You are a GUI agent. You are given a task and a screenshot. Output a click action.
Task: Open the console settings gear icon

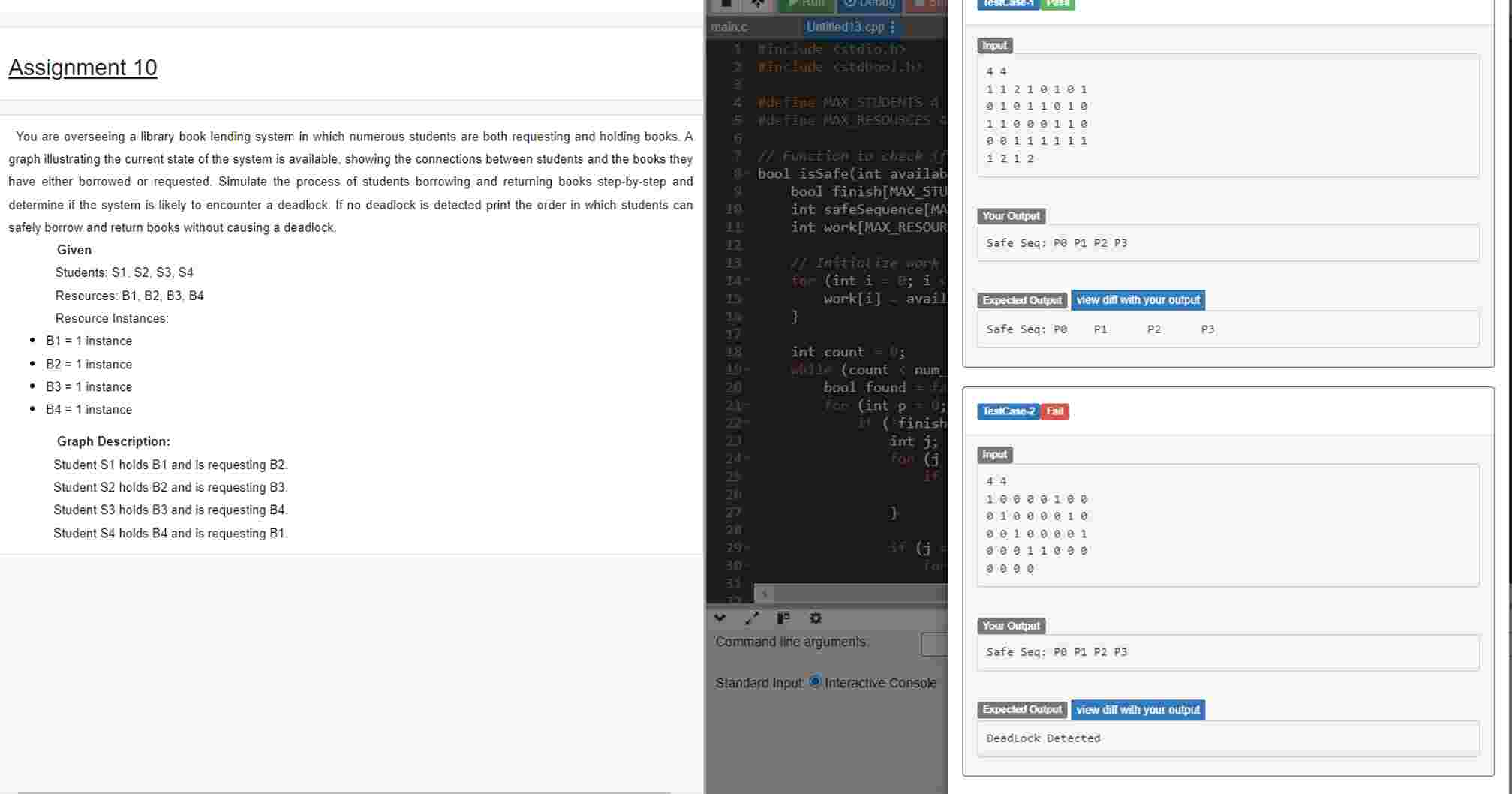pyautogui.click(x=816, y=618)
